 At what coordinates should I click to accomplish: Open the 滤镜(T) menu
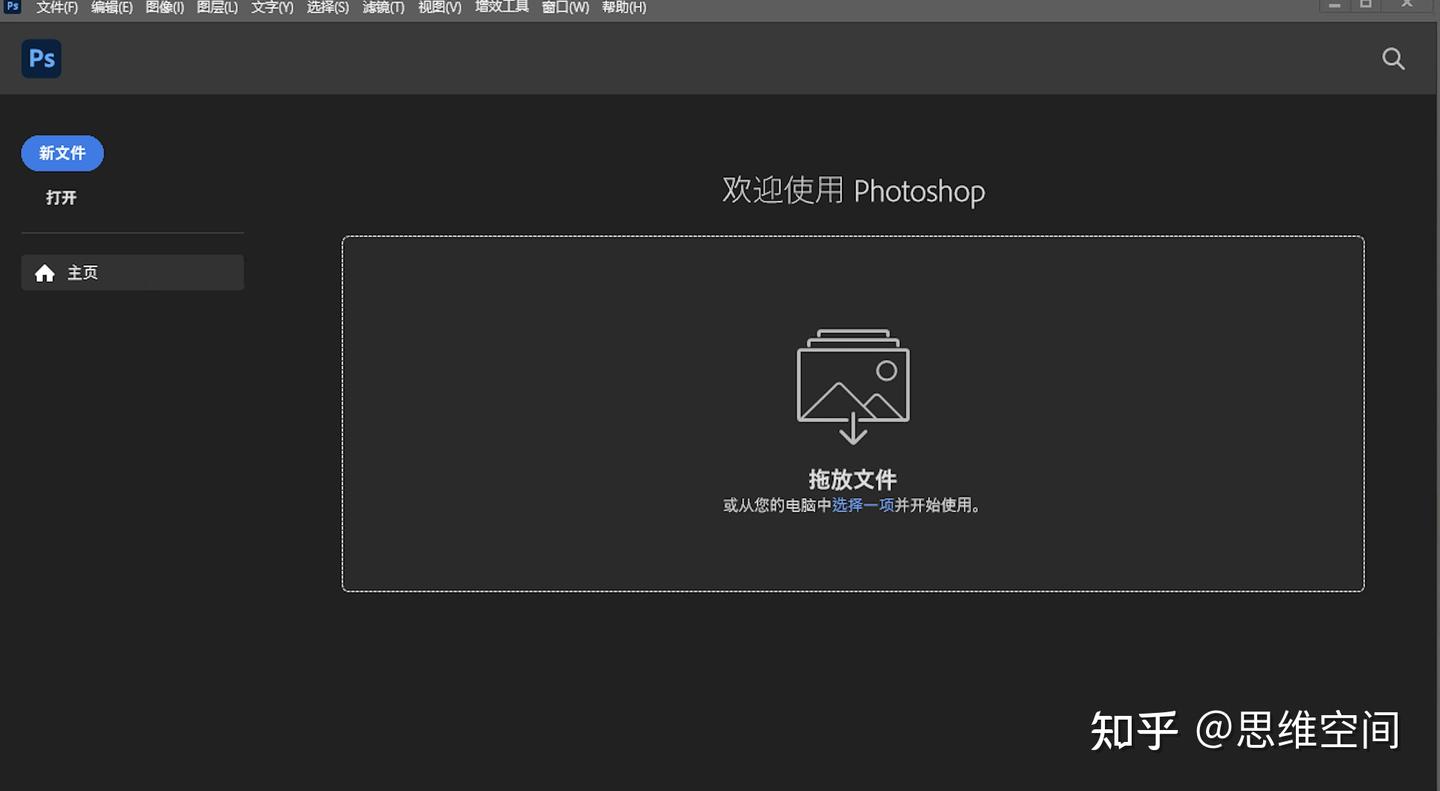[383, 7]
